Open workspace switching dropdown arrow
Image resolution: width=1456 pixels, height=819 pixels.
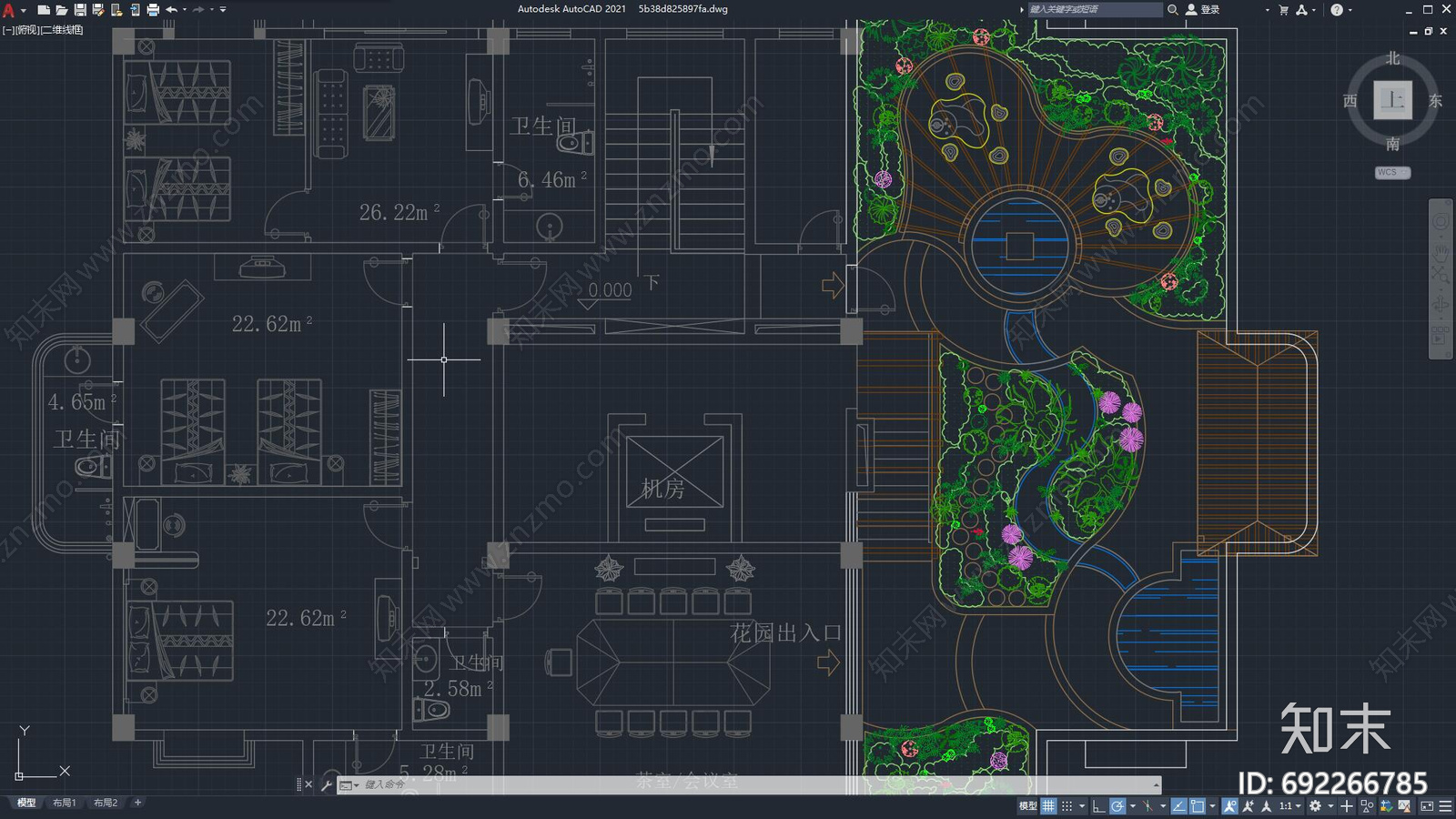tap(1331, 805)
